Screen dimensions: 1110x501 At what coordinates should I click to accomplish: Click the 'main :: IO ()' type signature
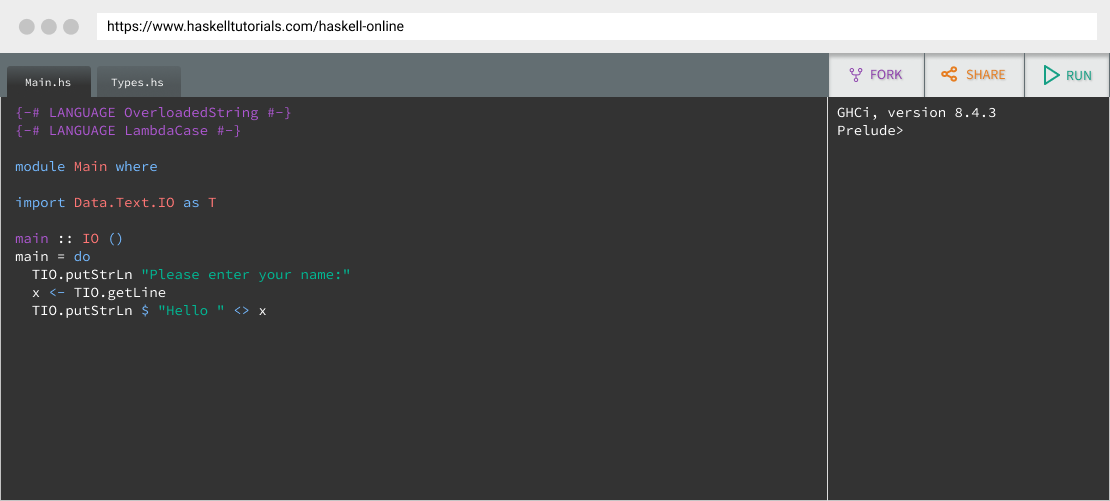click(x=68, y=239)
